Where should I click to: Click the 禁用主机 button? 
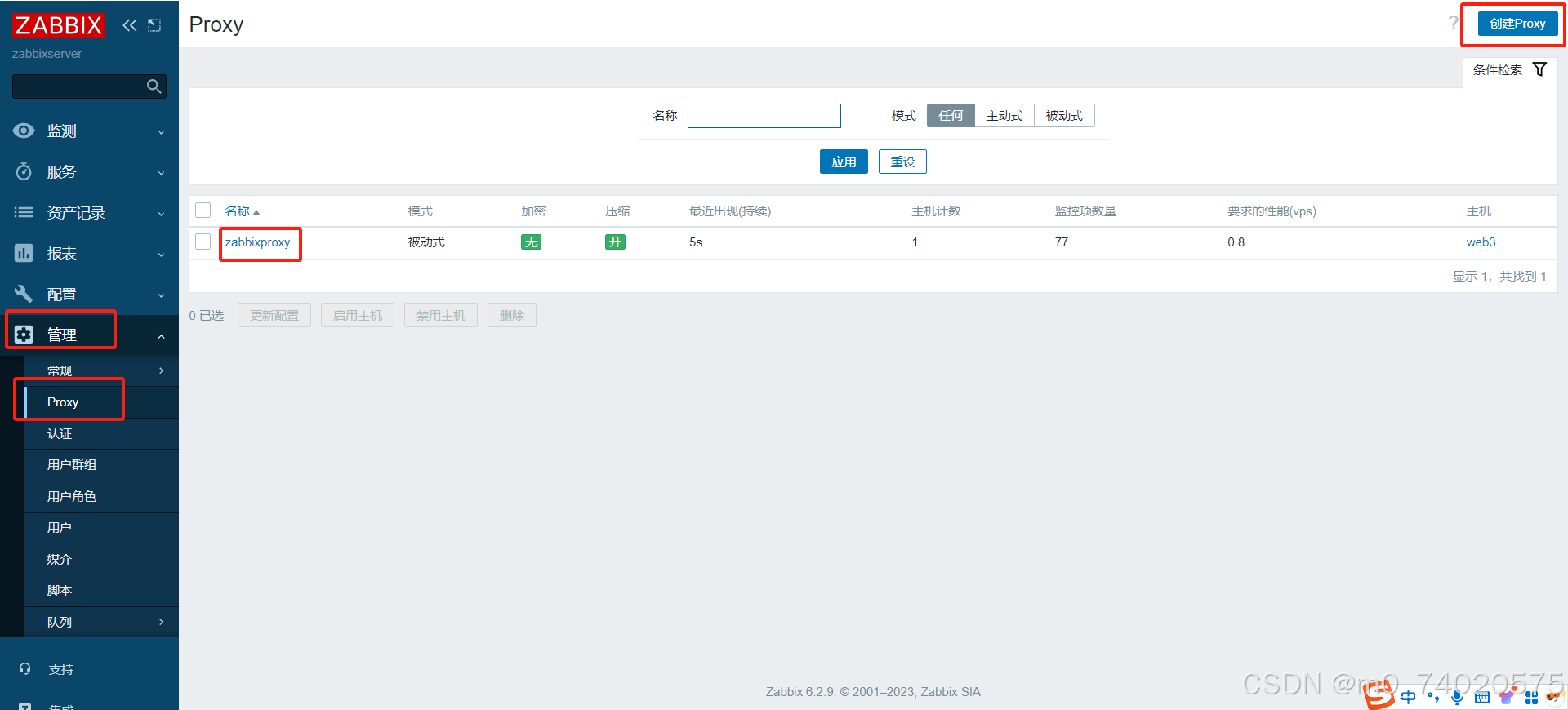tap(441, 316)
